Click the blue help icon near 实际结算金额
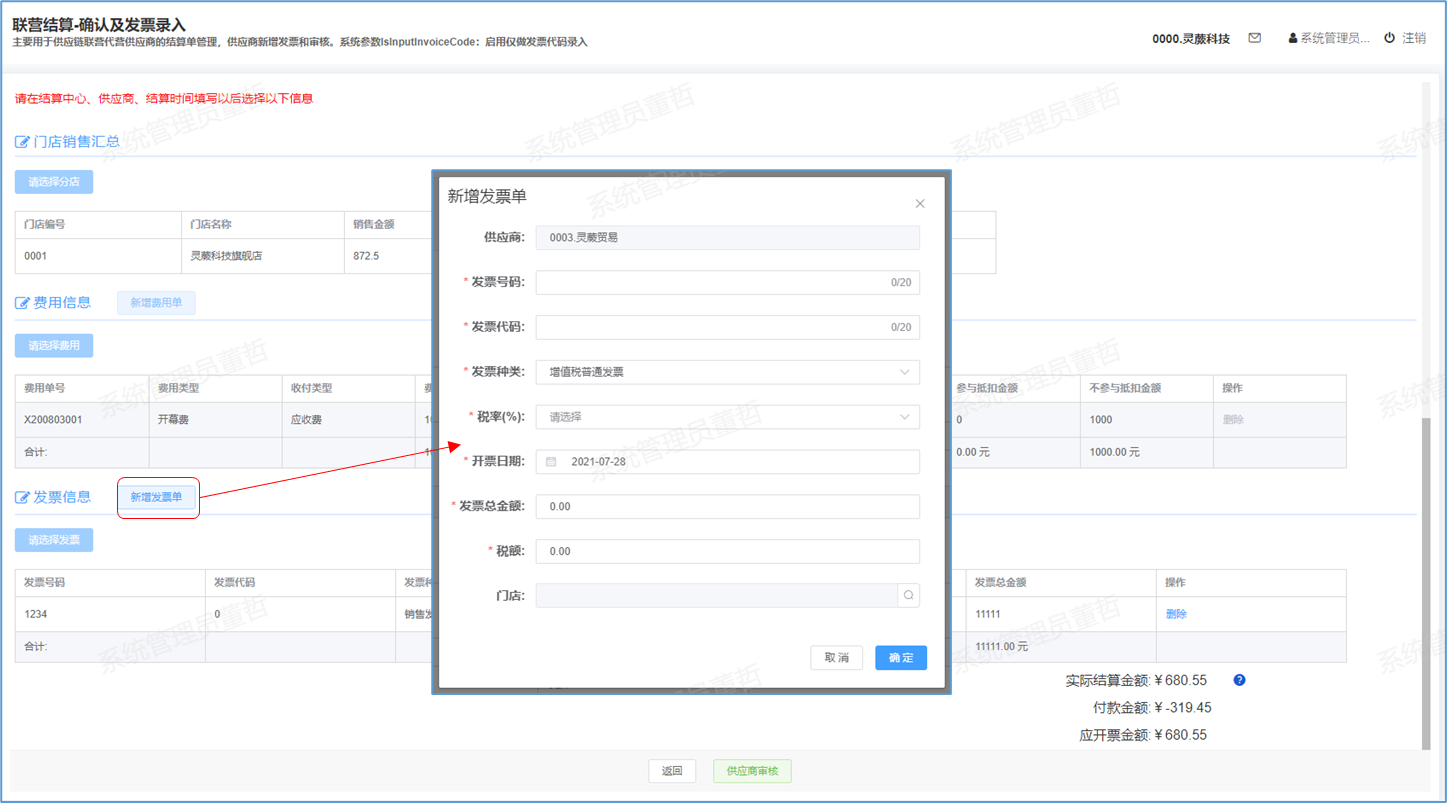 tap(1239, 680)
